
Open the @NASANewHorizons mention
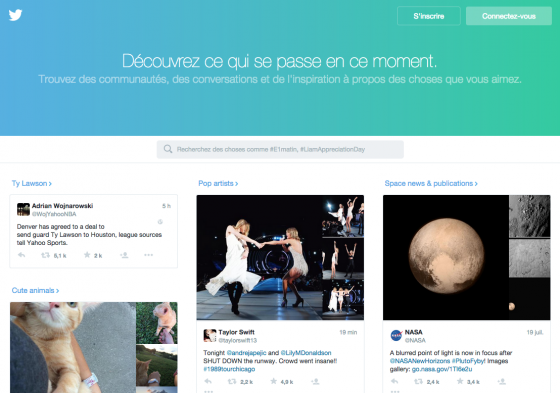[420, 361]
